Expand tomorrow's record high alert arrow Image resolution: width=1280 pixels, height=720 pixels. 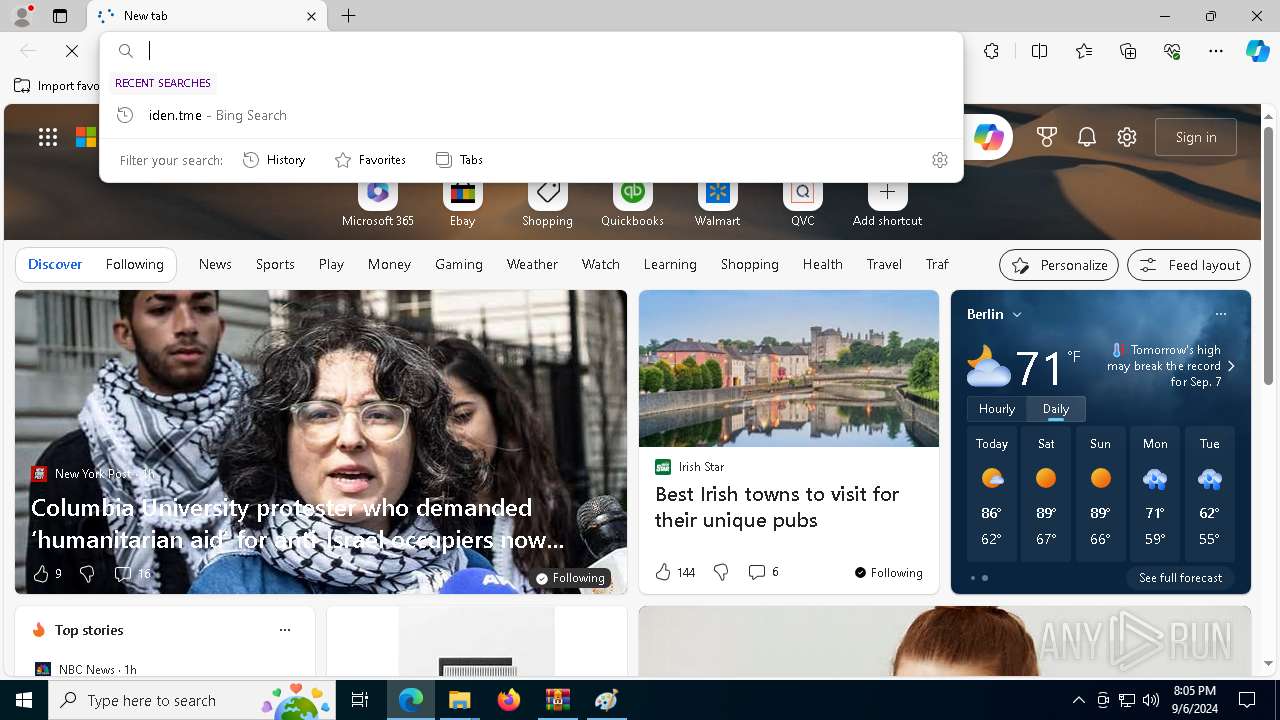tap(1231, 366)
